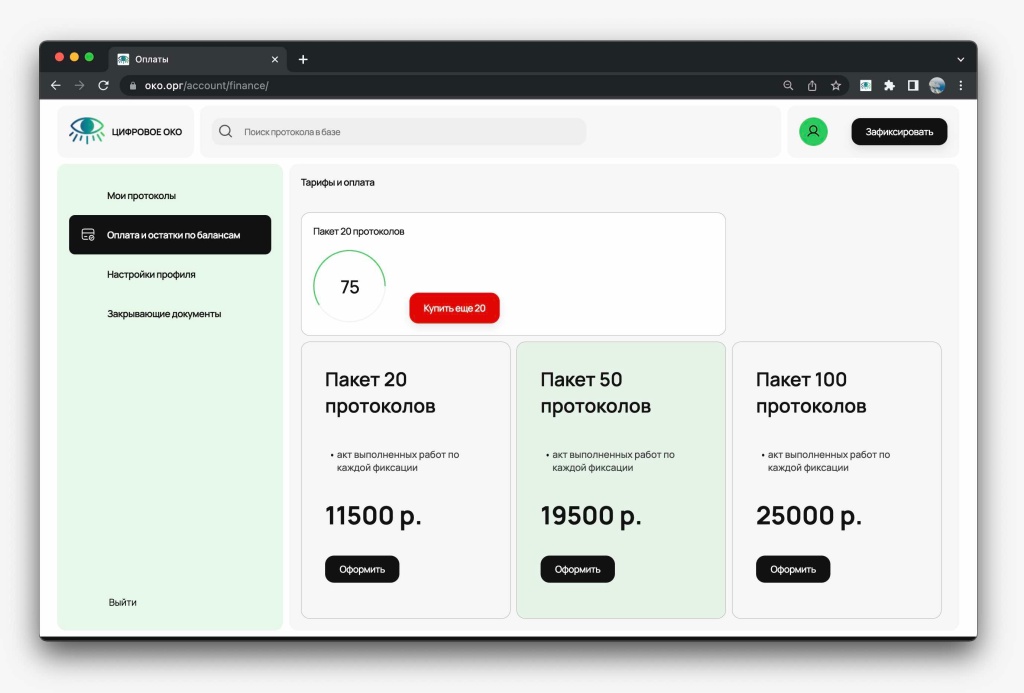Click the share icon in address bar
This screenshot has width=1024, height=693.
tap(812, 86)
